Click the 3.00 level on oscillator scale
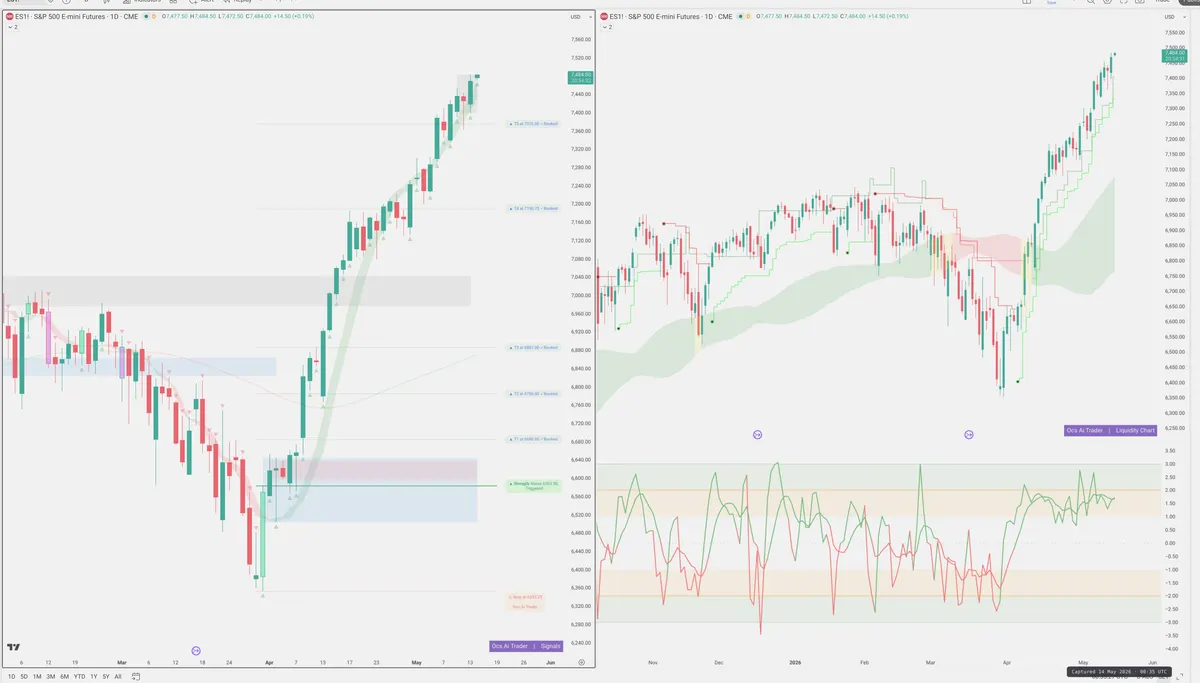This screenshot has width=1200, height=683. pyautogui.click(x=1170, y=464)
